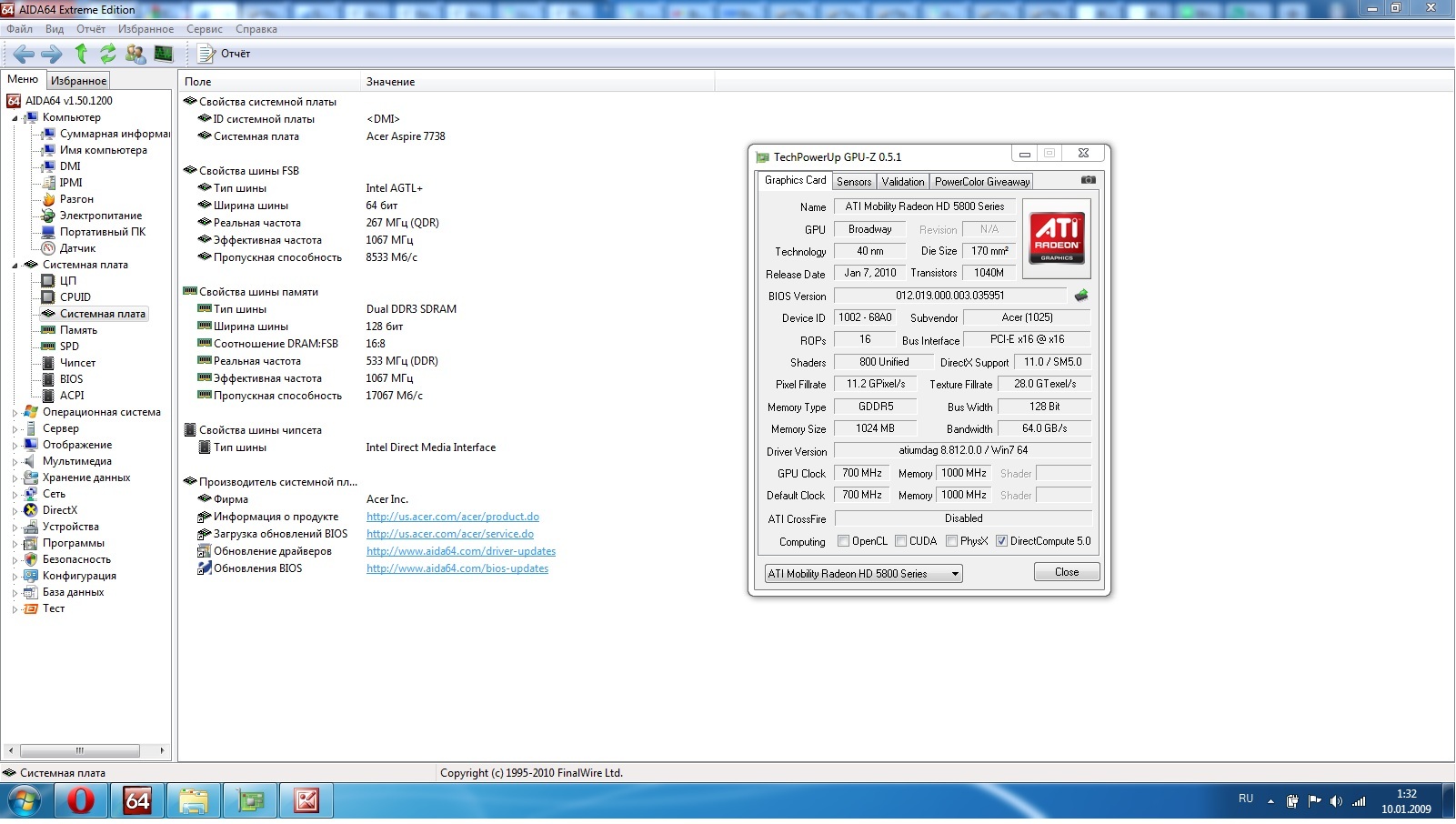
Task: Open the users icon in AIDA64 toolbar
Action: tap(136, 54)
